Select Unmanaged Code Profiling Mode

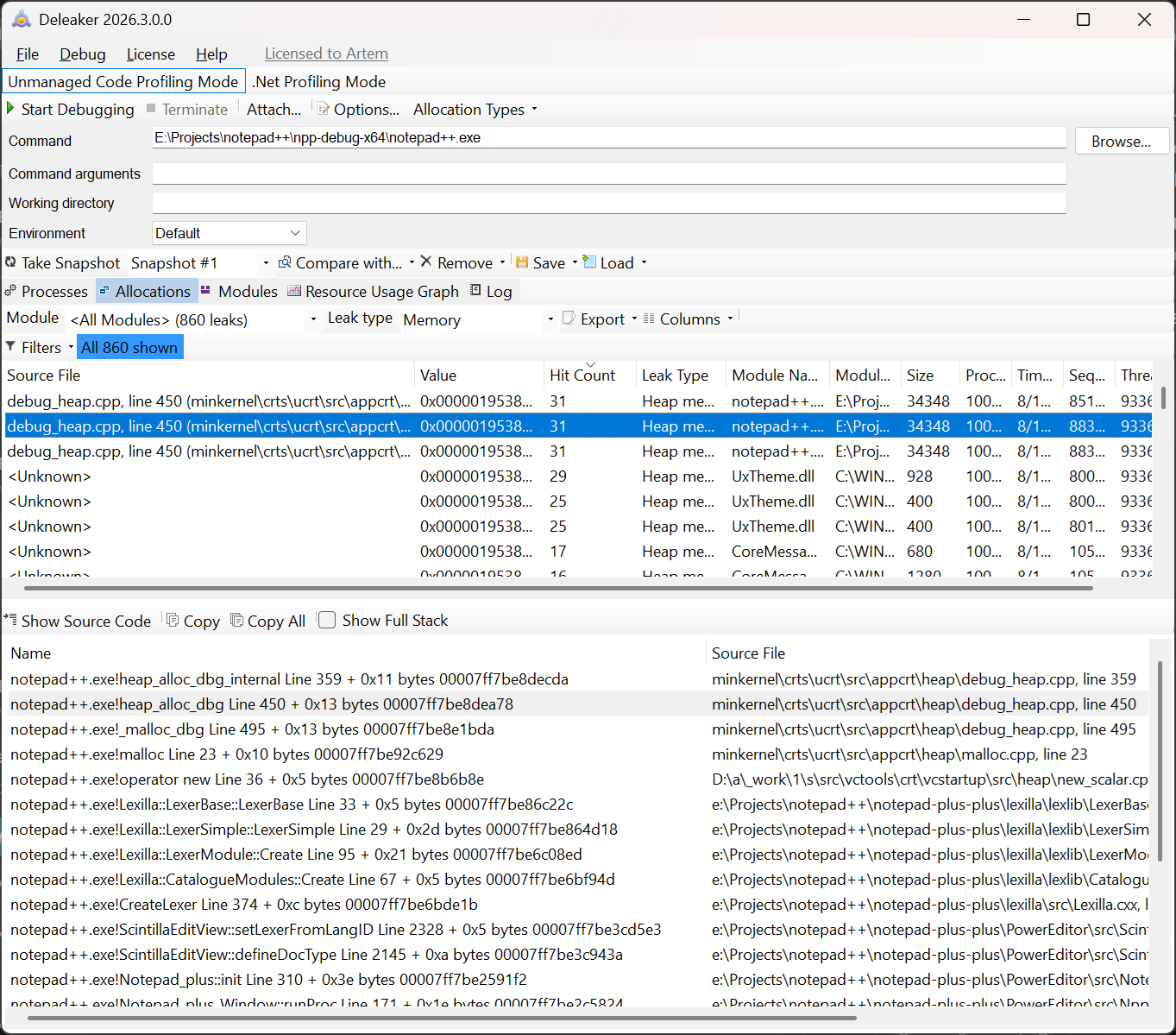click(x=123, y=81)
